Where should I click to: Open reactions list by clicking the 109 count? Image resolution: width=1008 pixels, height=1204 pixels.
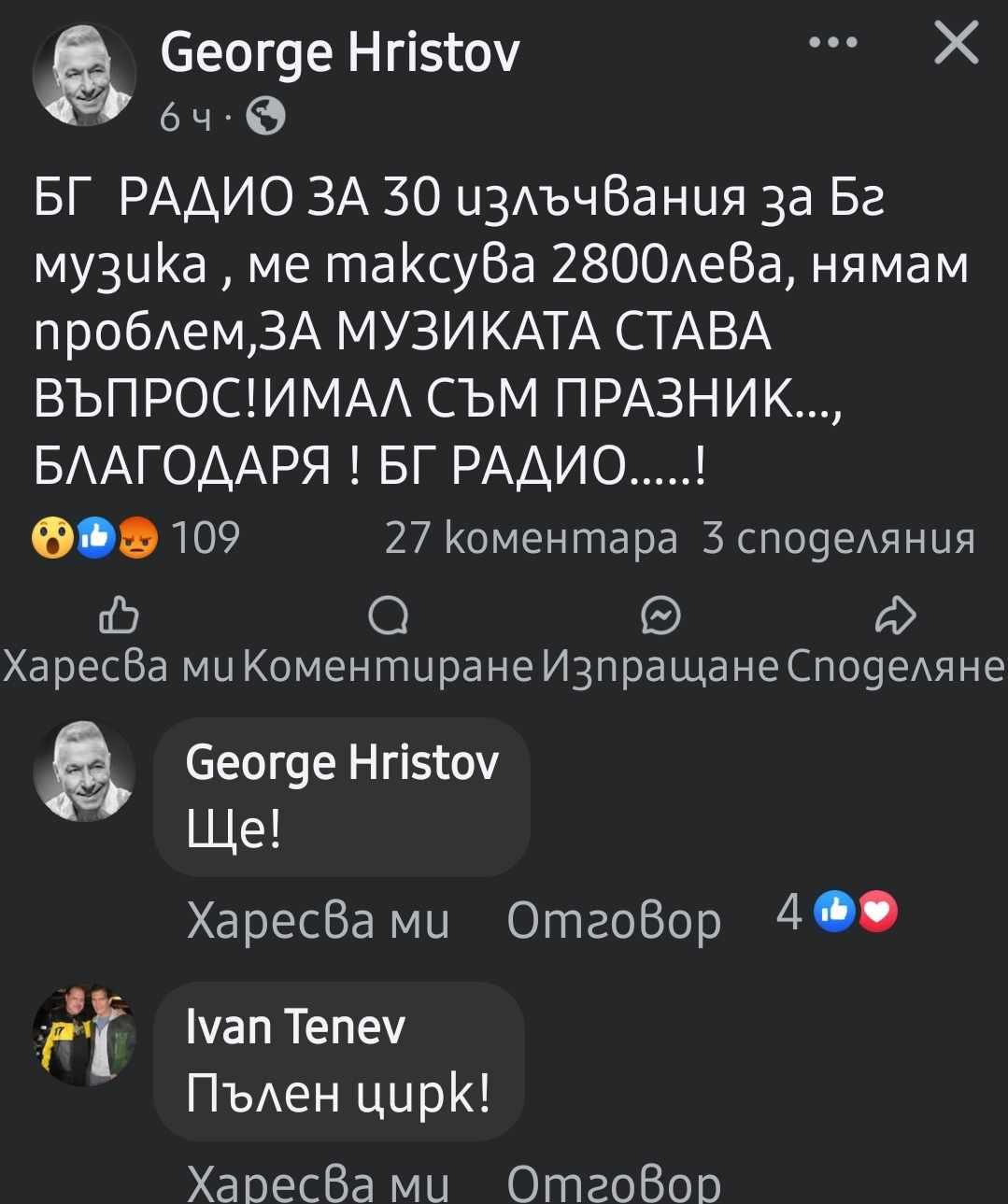click(x=205, y=537)
